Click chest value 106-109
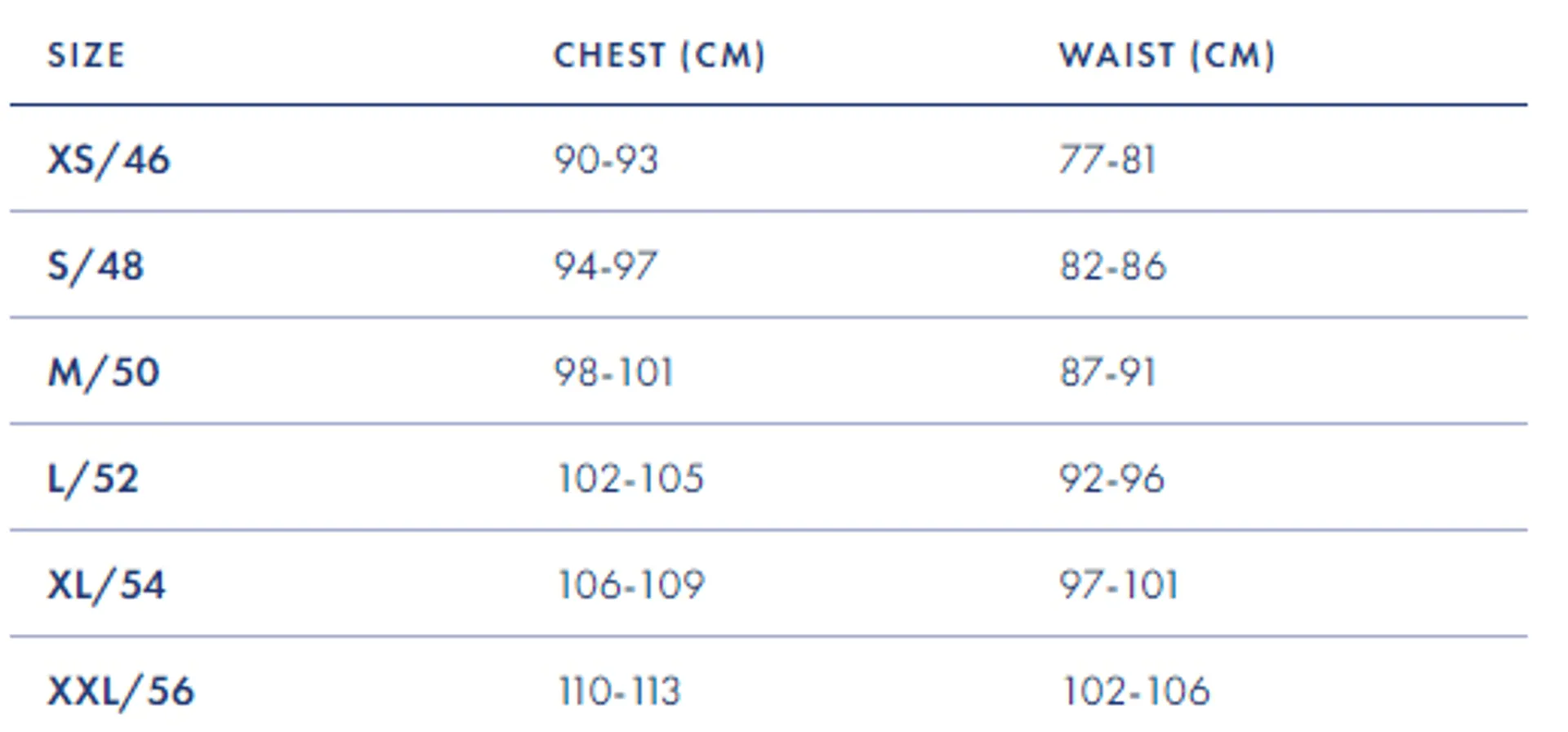This screenshot has width=1568, height=732. point(631,585)
